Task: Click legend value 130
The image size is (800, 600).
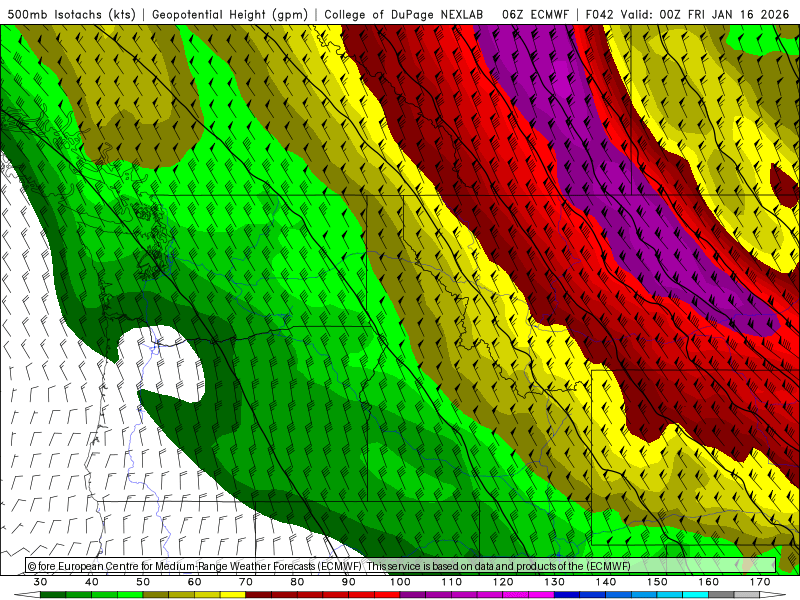Action: 555,582
